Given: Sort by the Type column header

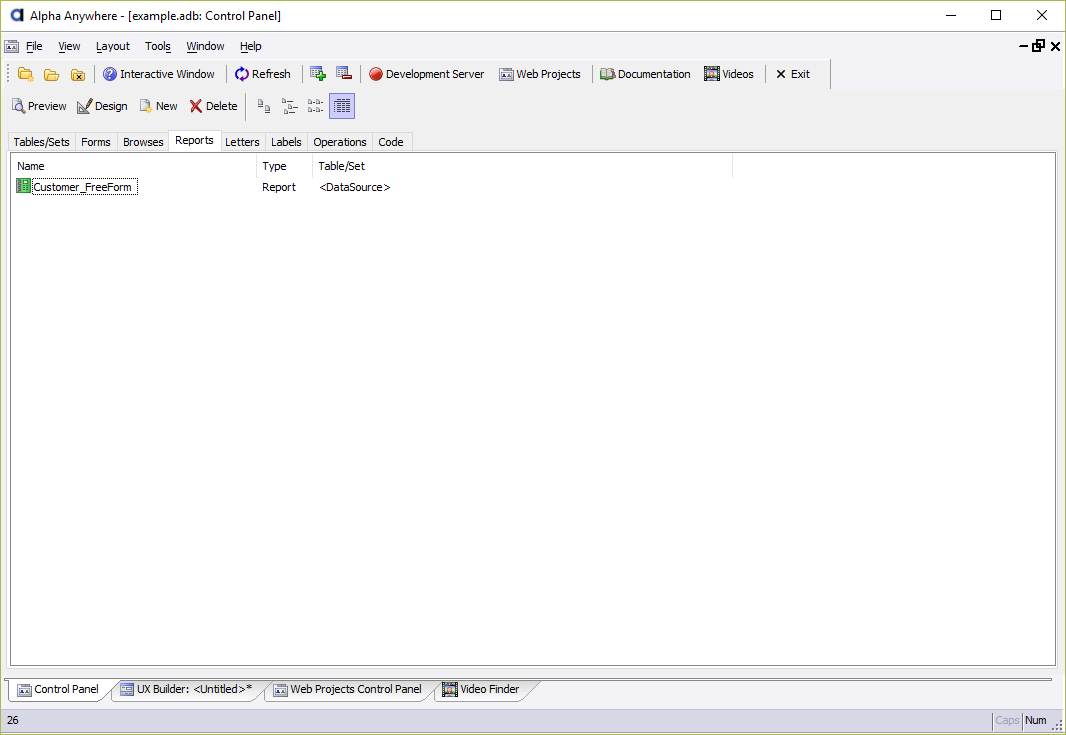Looking at the screenshot, I should (x=284, y=166).
